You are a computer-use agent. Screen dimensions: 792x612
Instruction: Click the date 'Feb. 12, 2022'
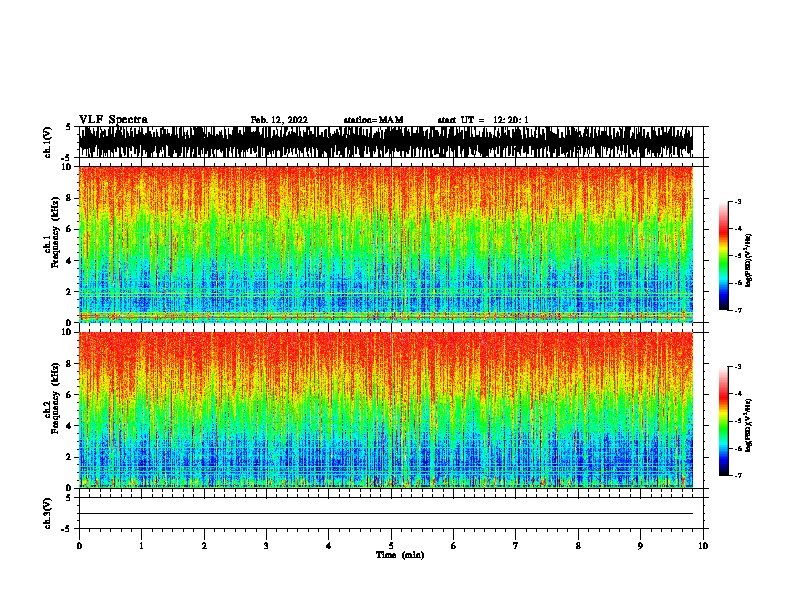coord(279,120)
